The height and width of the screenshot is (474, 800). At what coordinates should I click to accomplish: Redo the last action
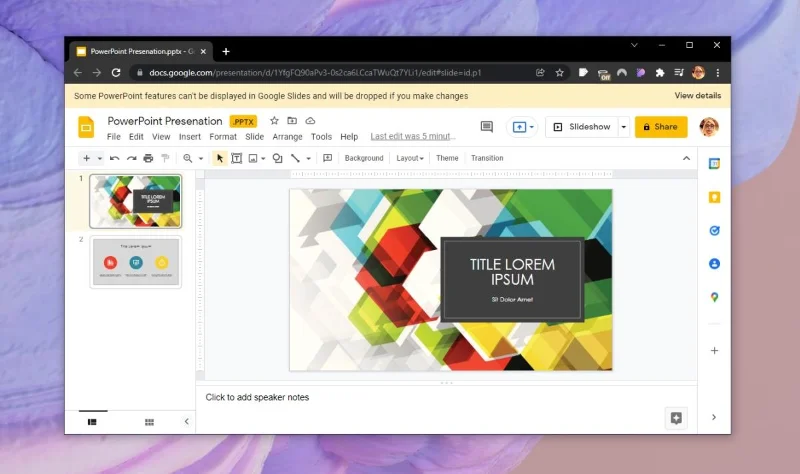tap(132, 158)
